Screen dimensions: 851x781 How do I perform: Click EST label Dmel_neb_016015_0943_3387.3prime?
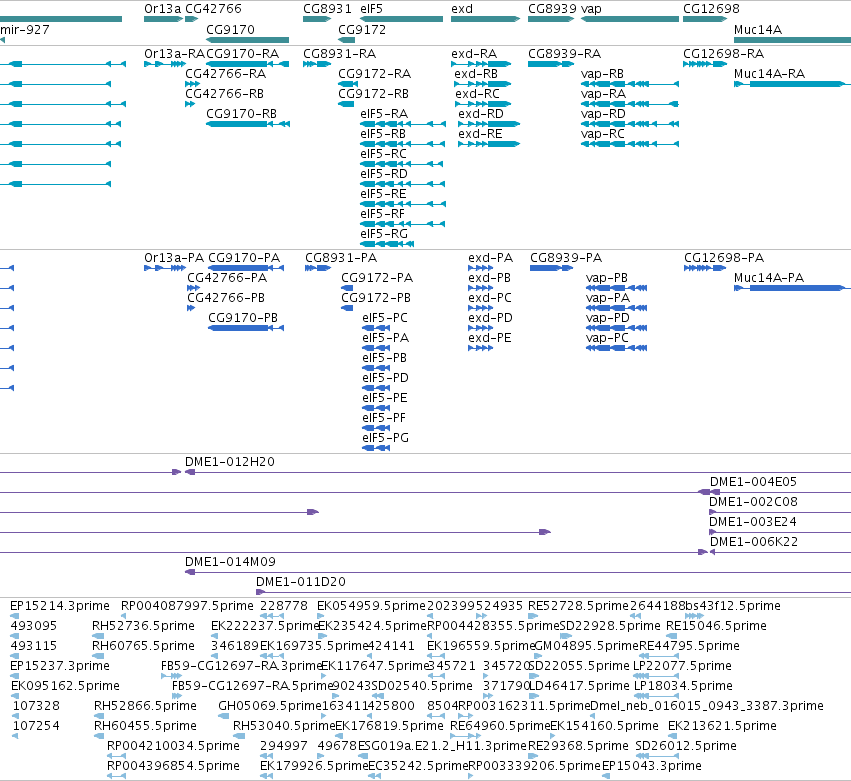pyautogui.click(x=707, y=706)
